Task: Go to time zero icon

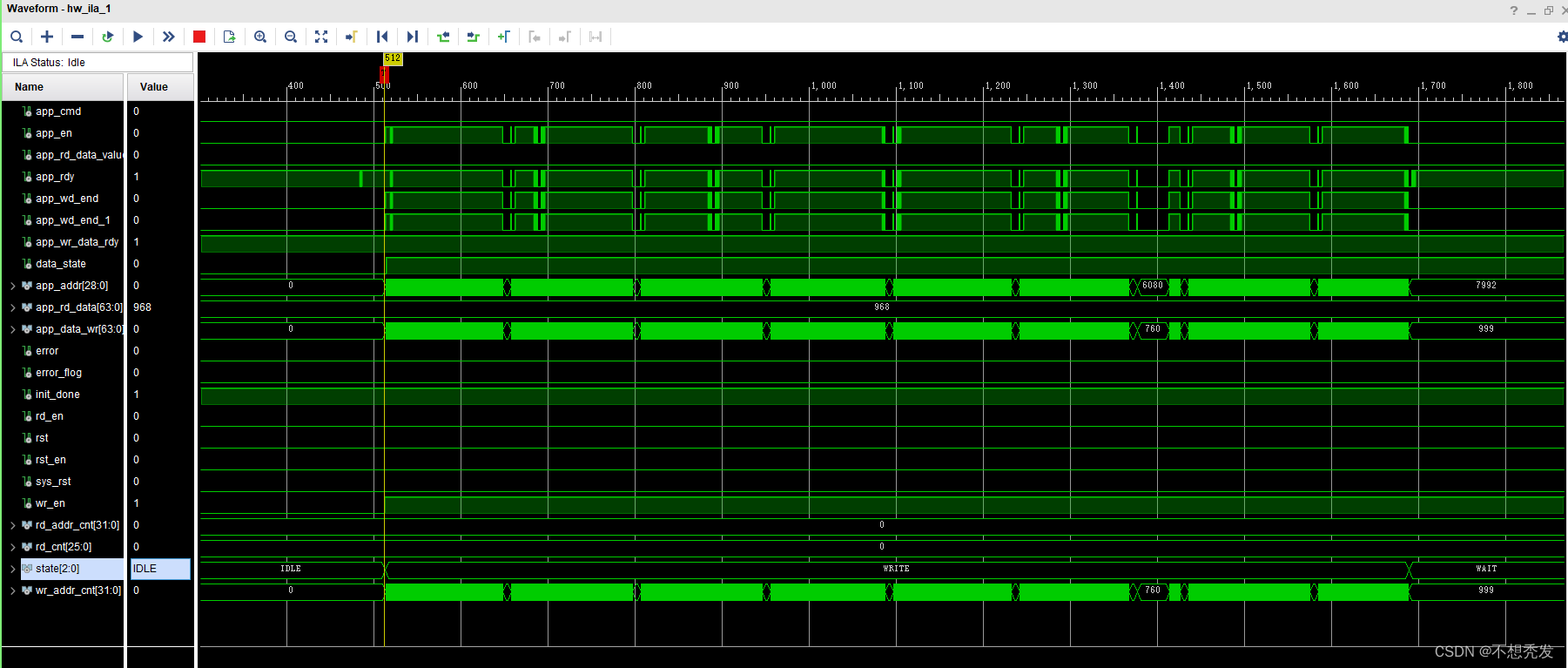Action: click(x=382, y=37)
